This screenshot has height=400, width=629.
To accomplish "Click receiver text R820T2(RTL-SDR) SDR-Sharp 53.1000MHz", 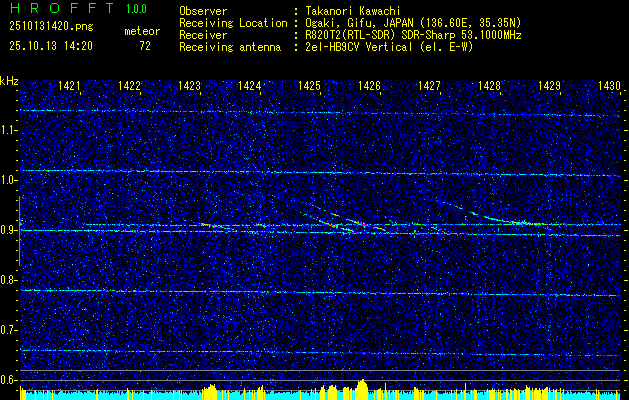I will point(413,35).
